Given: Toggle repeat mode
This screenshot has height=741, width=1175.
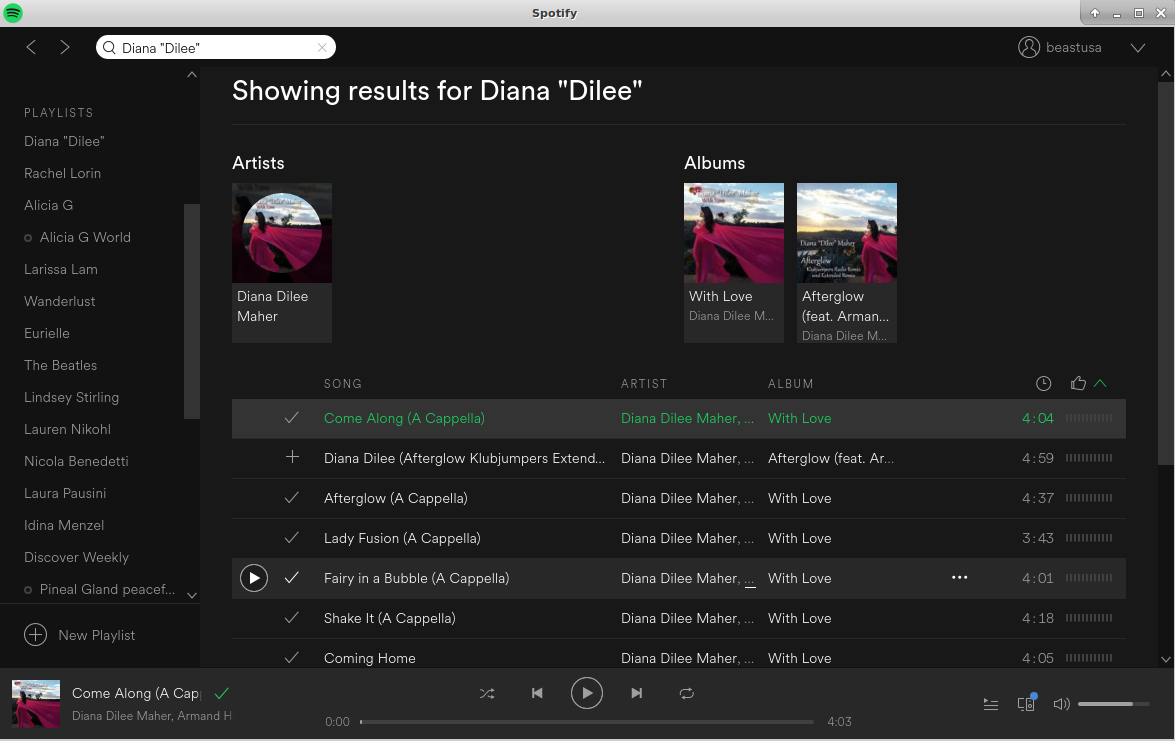Looking at the screenshot, I should click(686, 694).
